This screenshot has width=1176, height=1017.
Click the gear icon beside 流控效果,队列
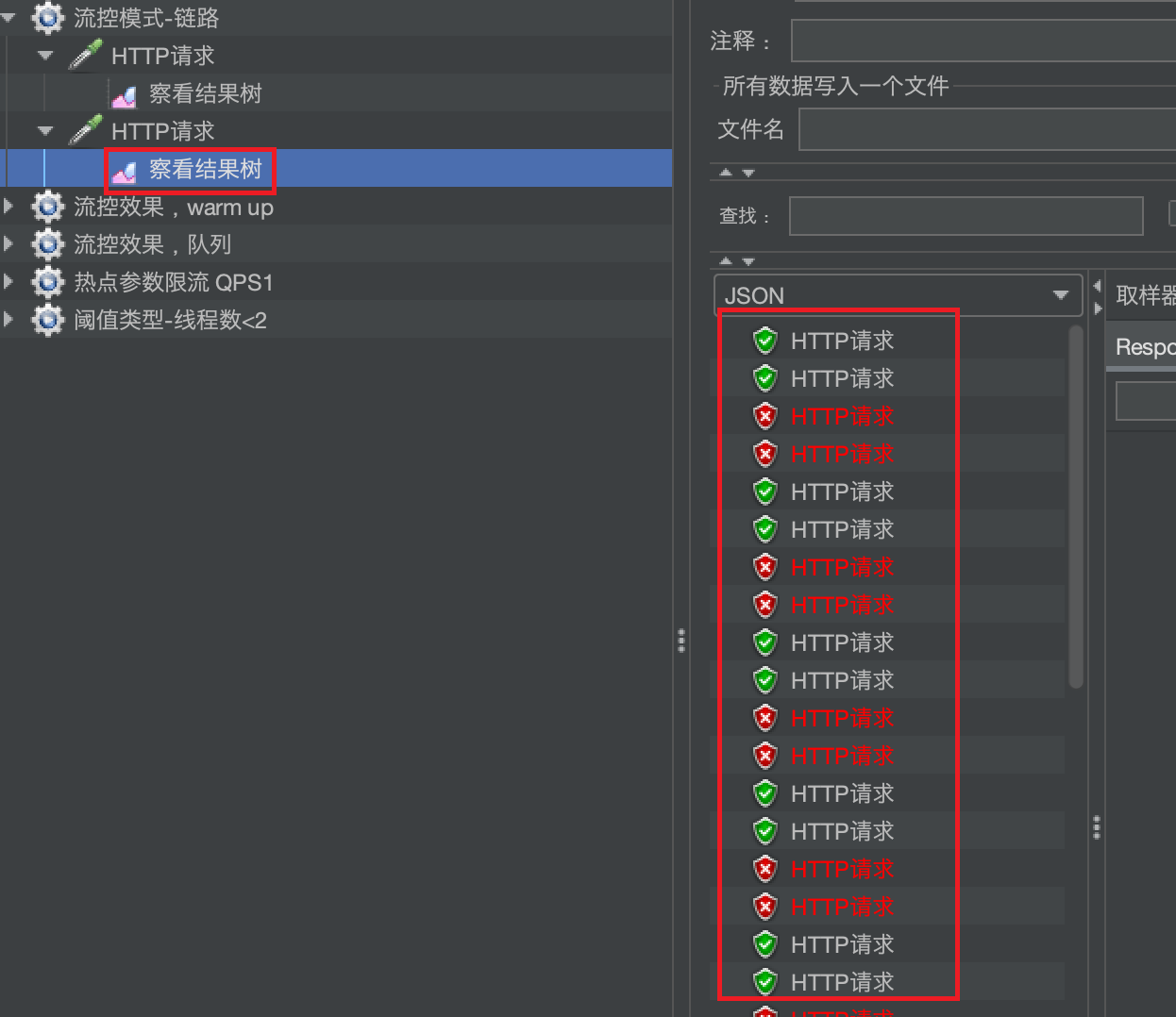47,244
